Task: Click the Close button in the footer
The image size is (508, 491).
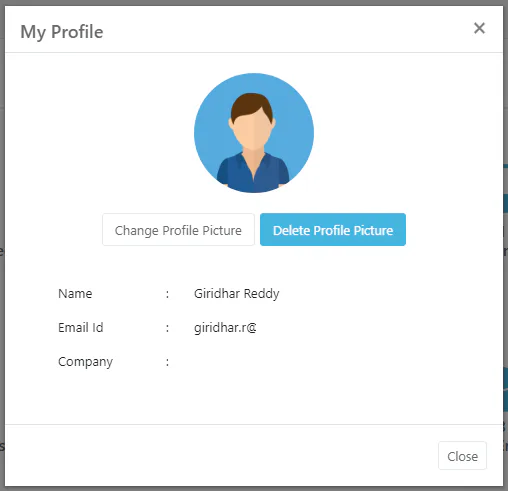Action: pos(462,456)
